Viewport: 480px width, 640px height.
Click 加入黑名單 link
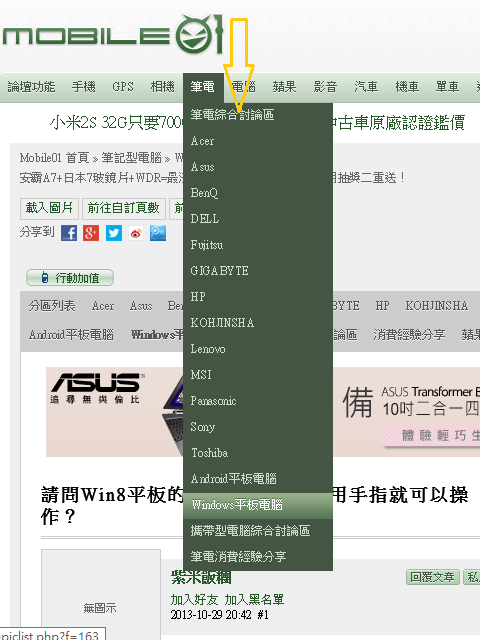click(254, 600)
